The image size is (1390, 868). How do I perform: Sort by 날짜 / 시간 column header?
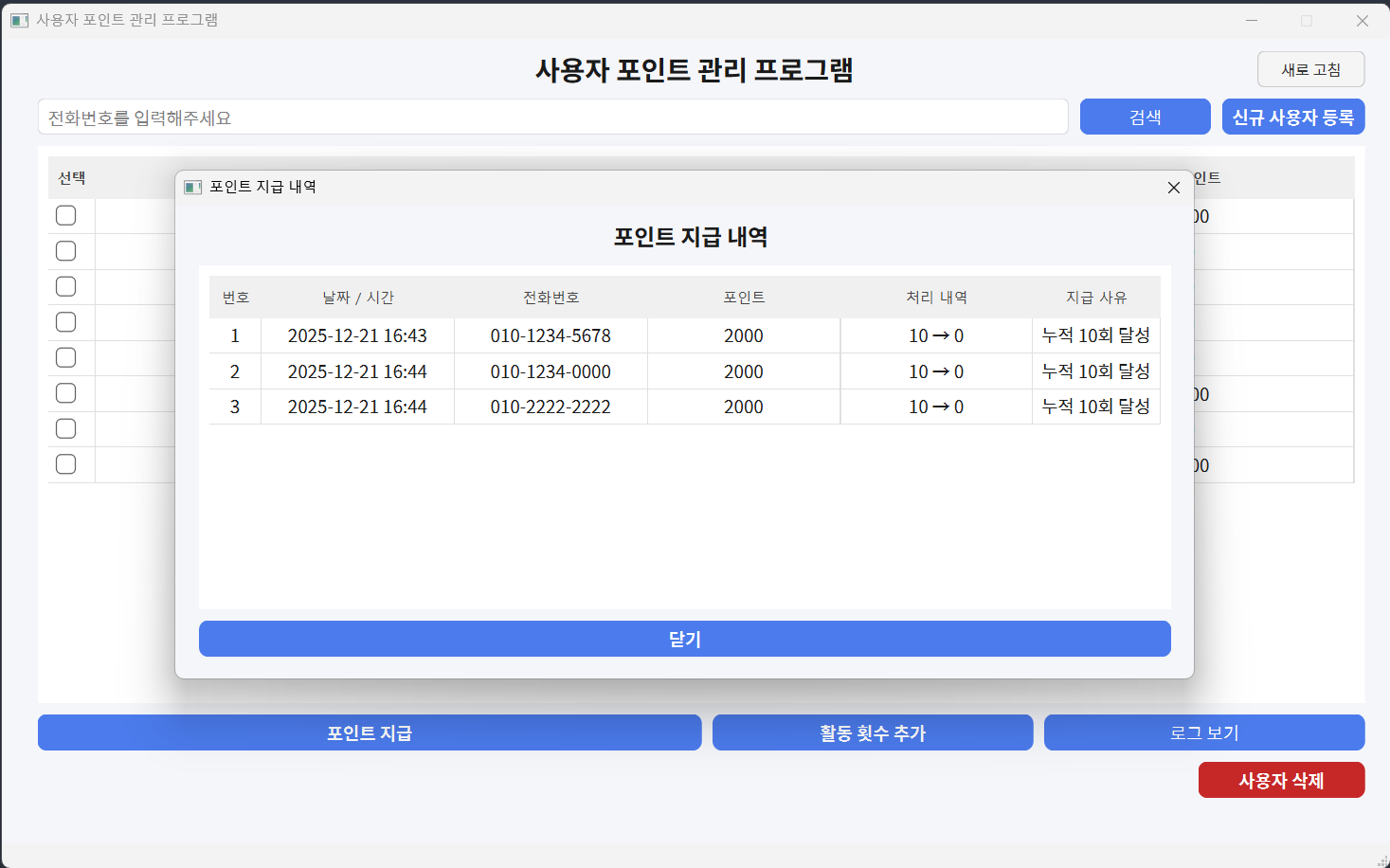(x=357, y=298)
